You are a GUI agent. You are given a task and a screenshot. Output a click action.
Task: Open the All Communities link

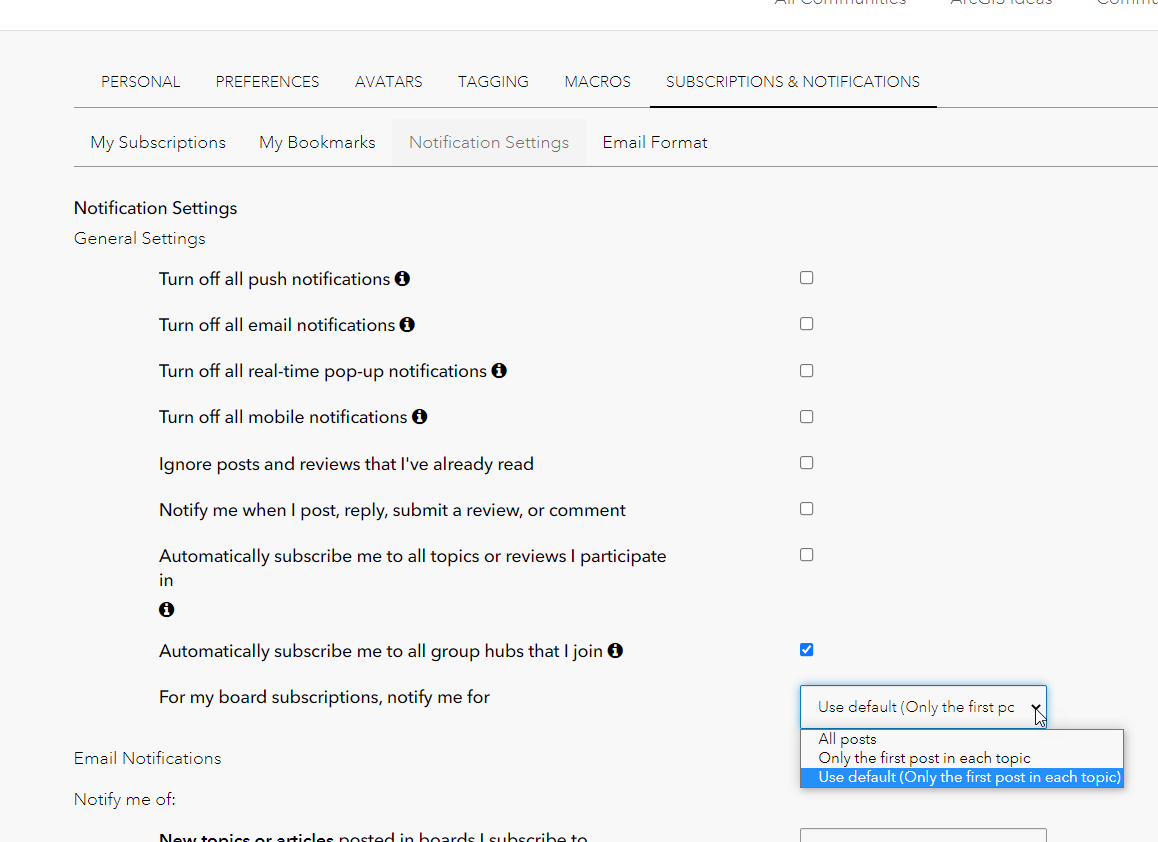click(x=841, y=3)
